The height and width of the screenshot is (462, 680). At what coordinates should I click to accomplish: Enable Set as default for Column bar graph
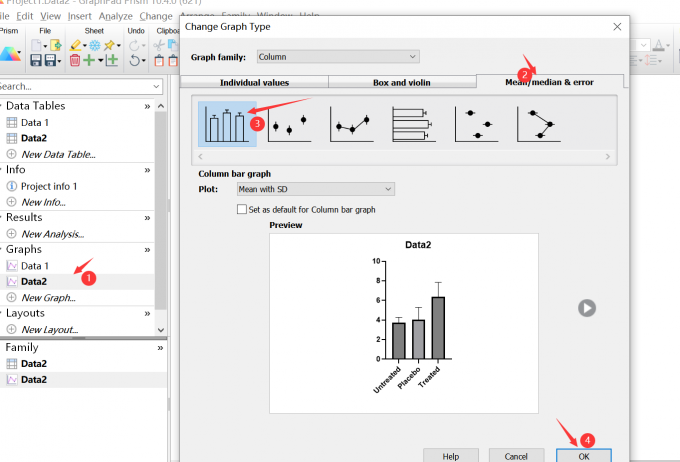click(x=242, y=210)
